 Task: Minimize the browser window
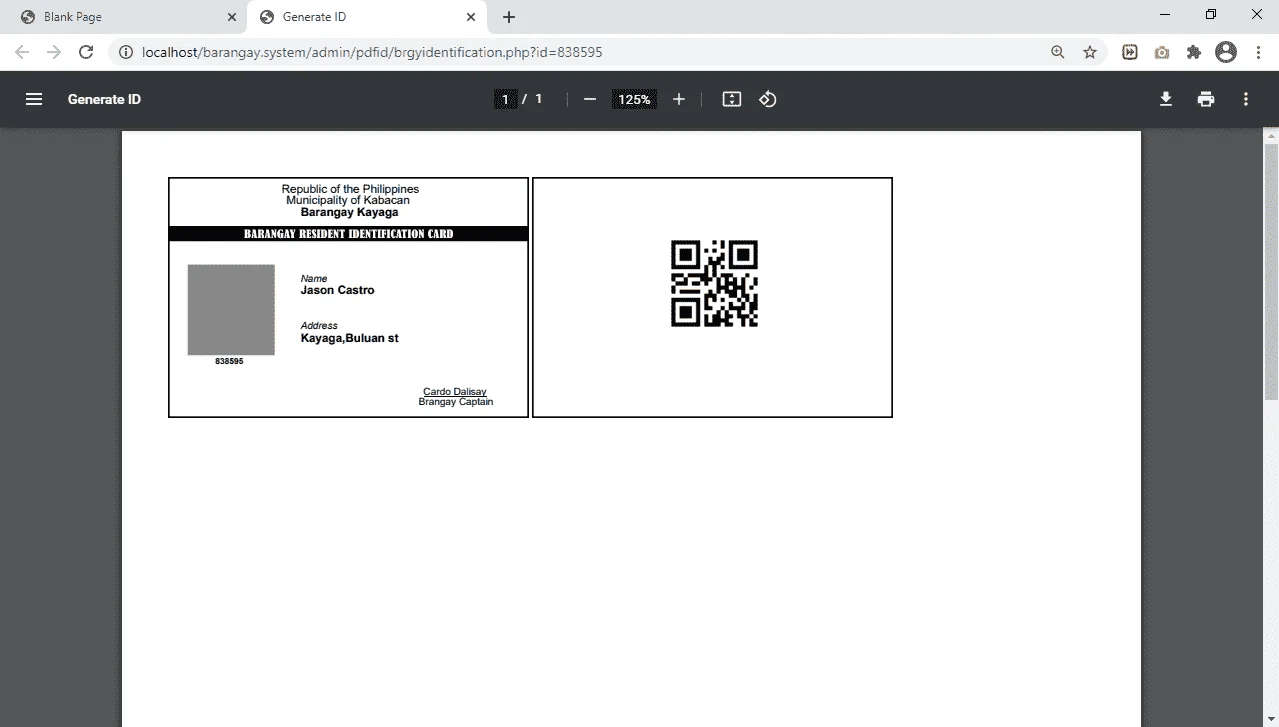[1165, 15]
